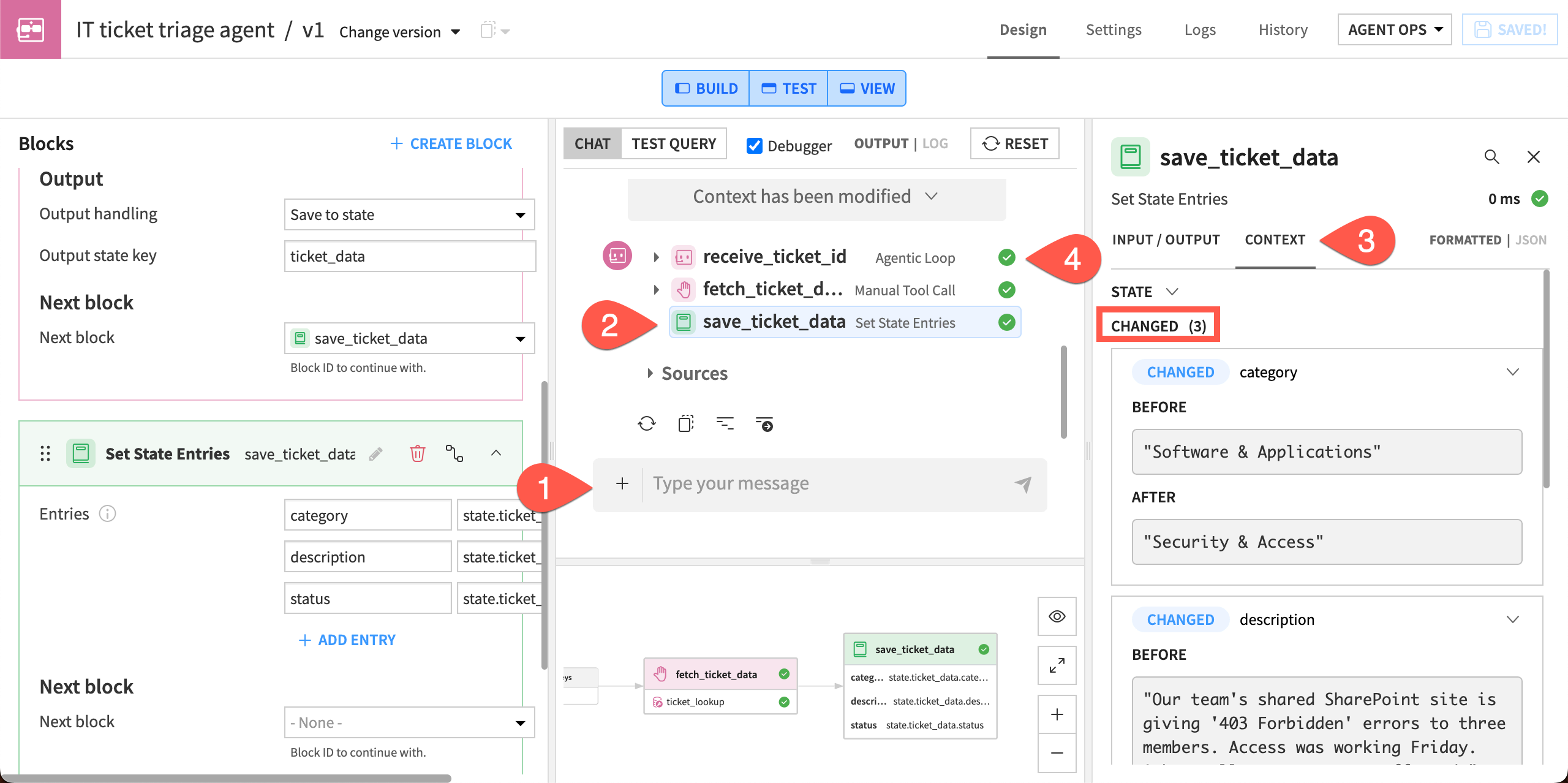Click the Entries info icon
Viewport: 1568px width, 783px height.
(x=108, y=513)
